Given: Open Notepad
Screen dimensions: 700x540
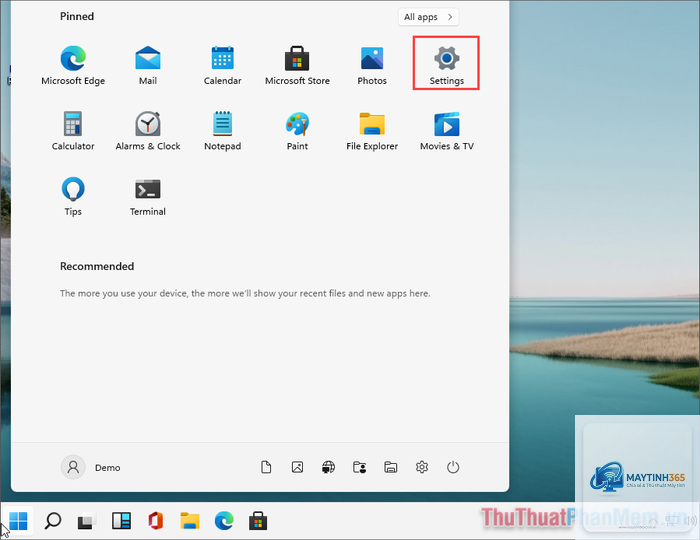Looking at the screenshot, I should point(222,131).
